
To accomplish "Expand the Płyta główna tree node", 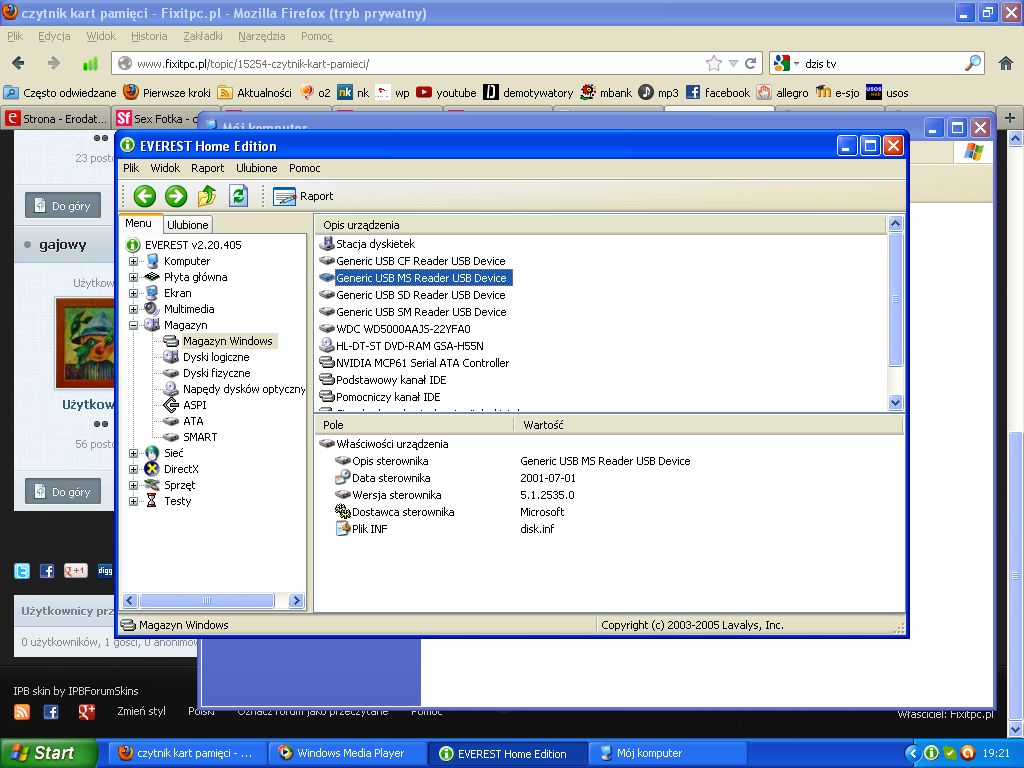I will [x=133, y=277].
